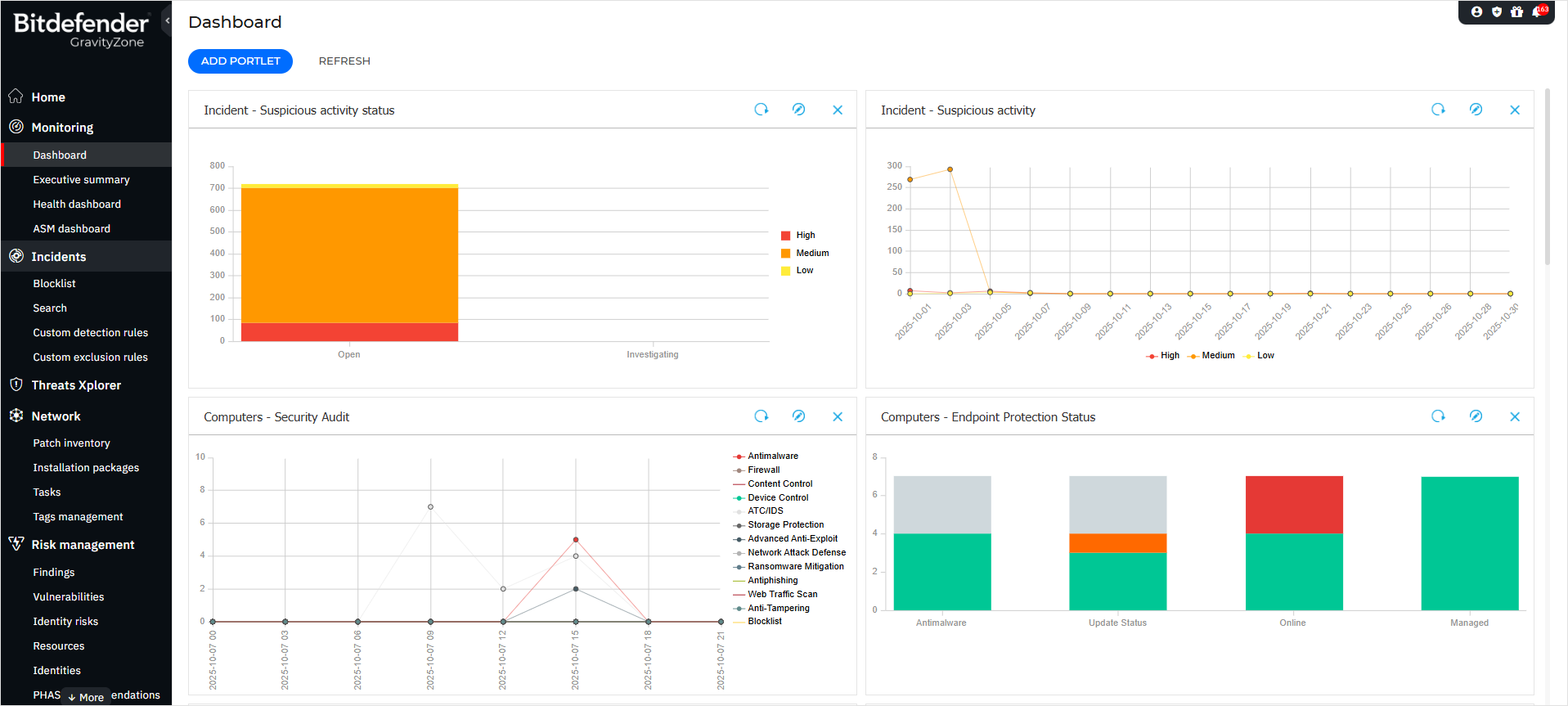The width and height of the screenshot is (1568, 706).
Task: Edit the Computers - Security Audit portlet
Action: (x=798, y=416)
